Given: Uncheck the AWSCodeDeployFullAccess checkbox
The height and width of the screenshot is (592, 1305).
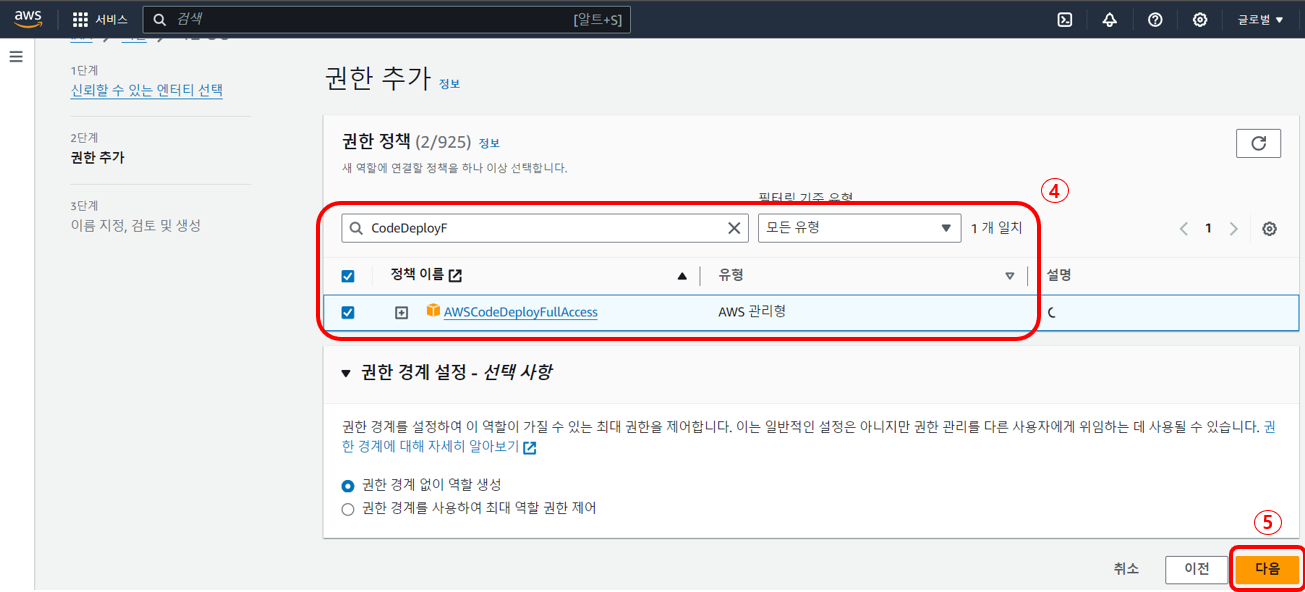Looking at the screenshot, I should [x=348, y=312].
